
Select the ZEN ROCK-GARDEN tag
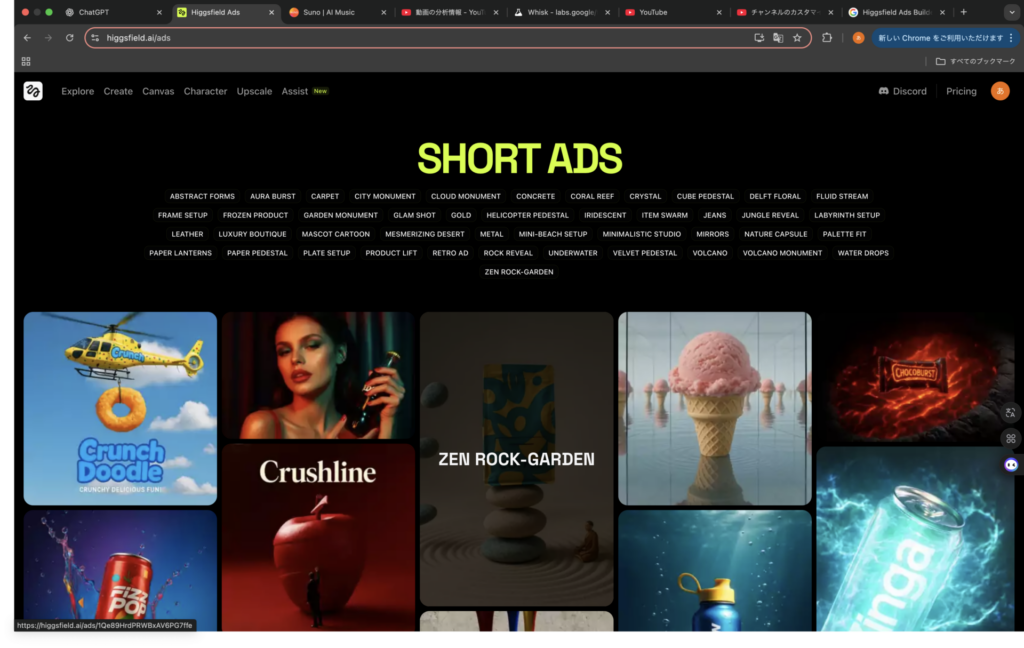(x=519, y=272)
